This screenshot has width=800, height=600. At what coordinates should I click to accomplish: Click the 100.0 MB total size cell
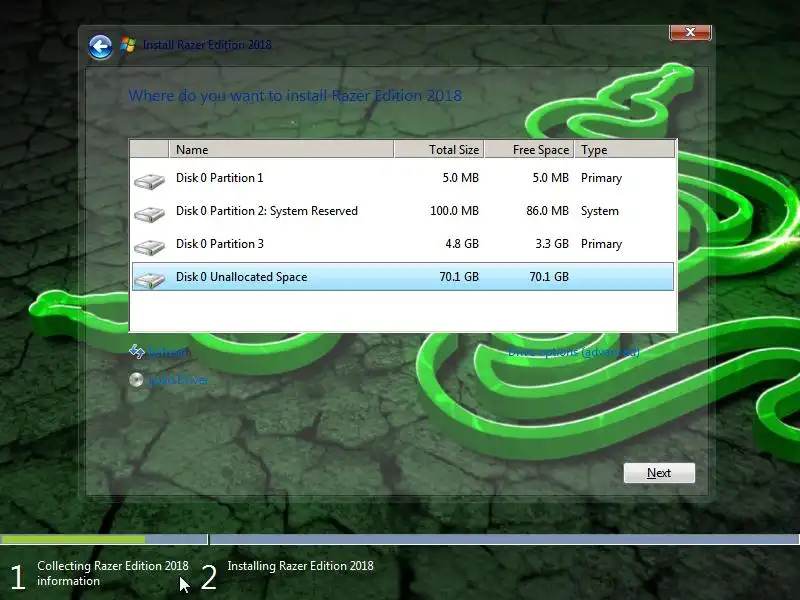[x=454, y=211]
